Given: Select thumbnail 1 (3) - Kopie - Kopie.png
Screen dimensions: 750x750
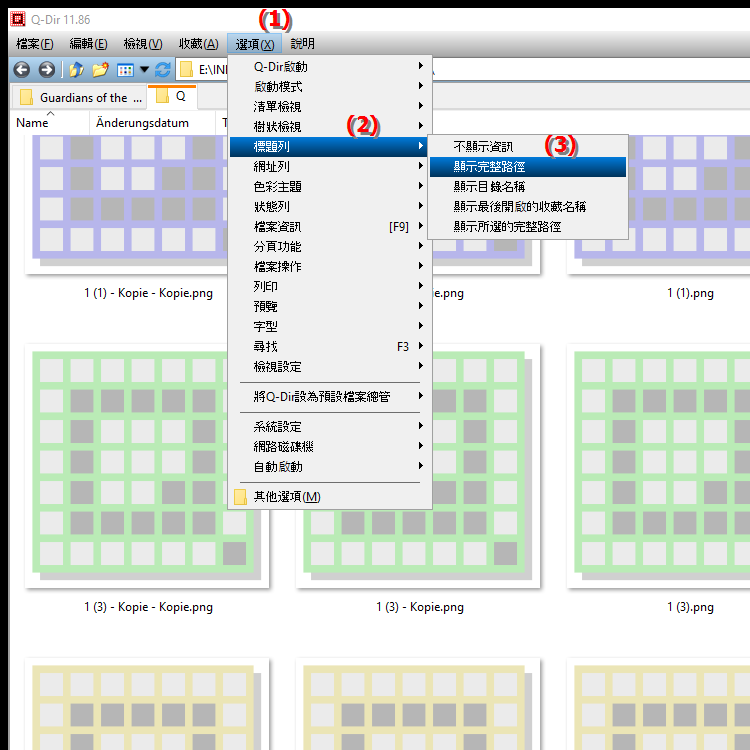Looking at the screenshot, I should (127, 466).
